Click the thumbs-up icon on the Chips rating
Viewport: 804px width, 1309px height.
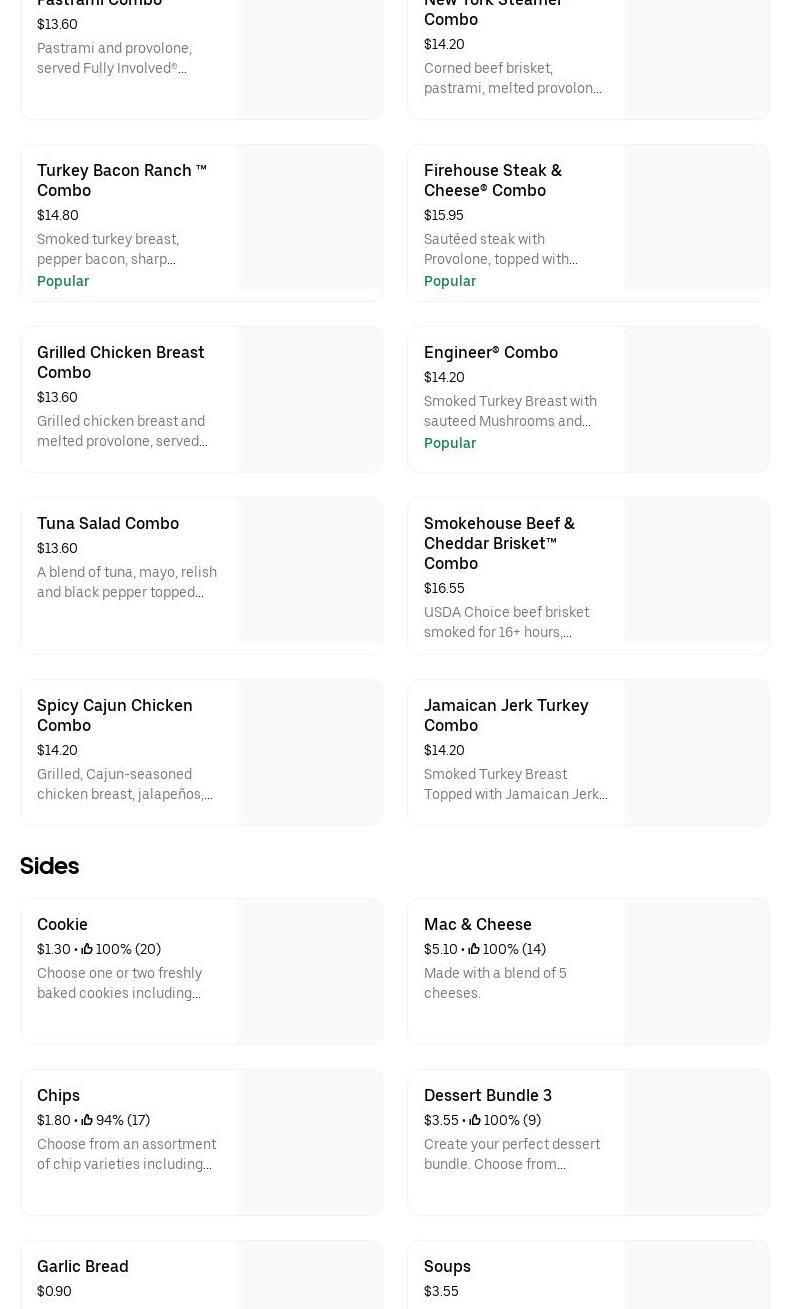pyautogui.click(x=87, y=1120)
